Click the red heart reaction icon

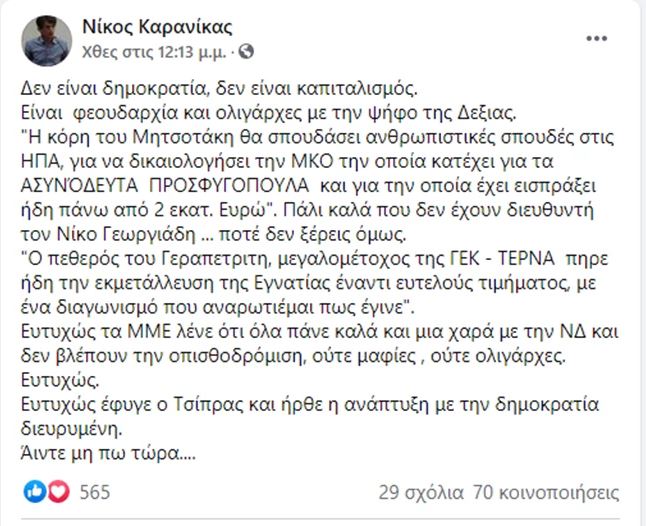tap(57, 491)
